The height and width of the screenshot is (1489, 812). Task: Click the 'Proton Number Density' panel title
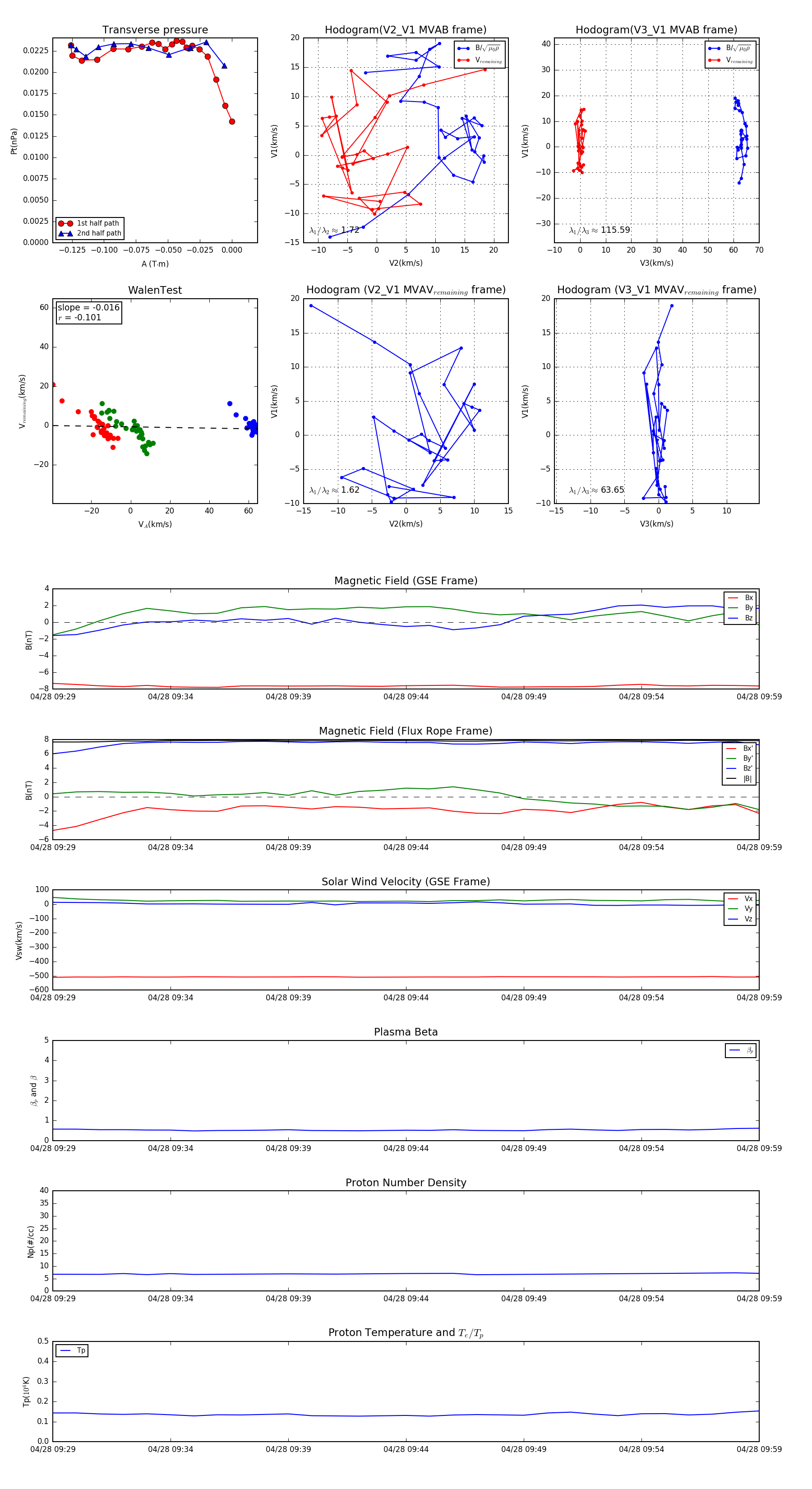tap(406, 1183)
